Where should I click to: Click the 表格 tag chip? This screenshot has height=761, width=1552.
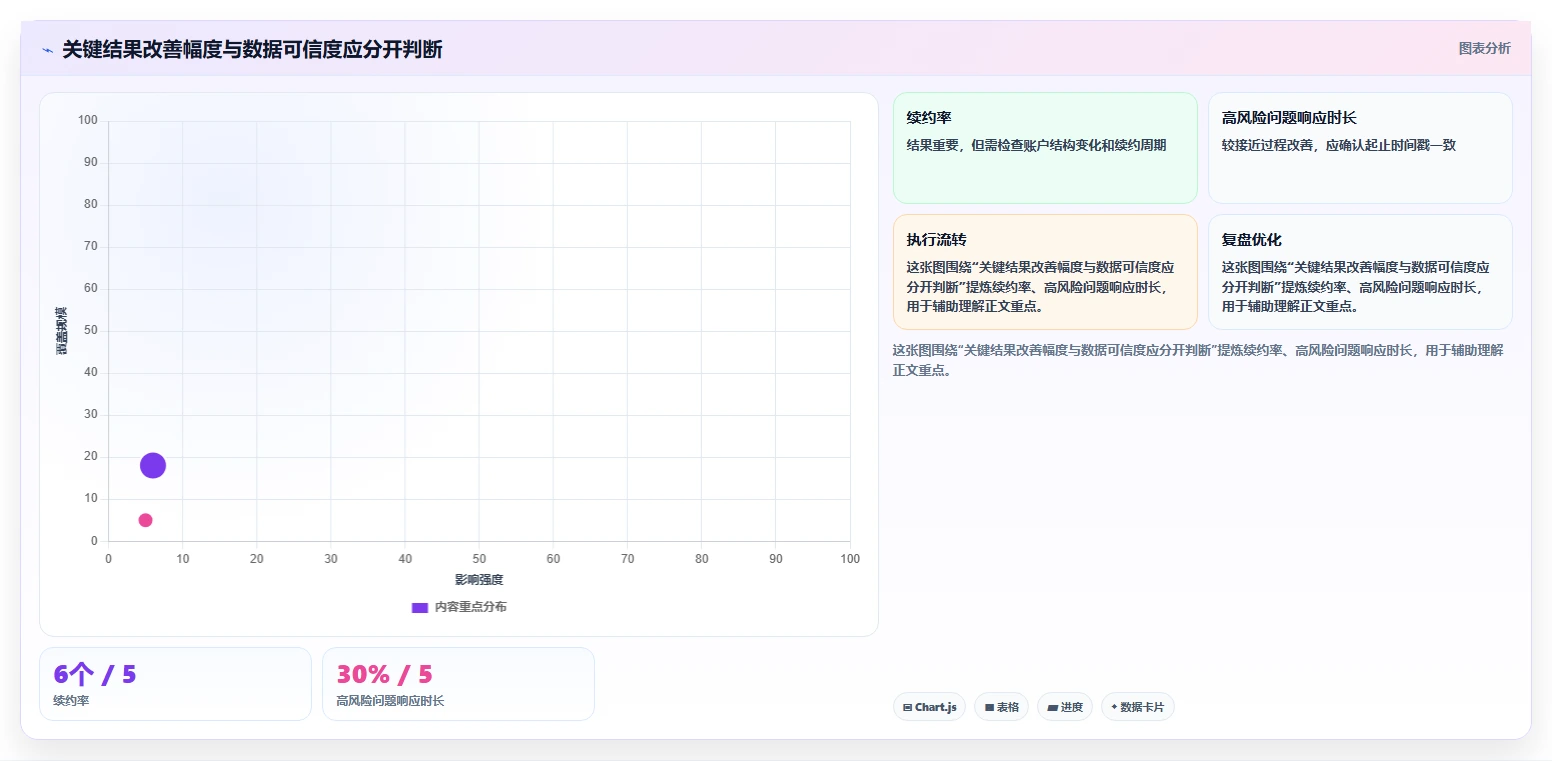pyautogui.click(x=1001, y=707)
